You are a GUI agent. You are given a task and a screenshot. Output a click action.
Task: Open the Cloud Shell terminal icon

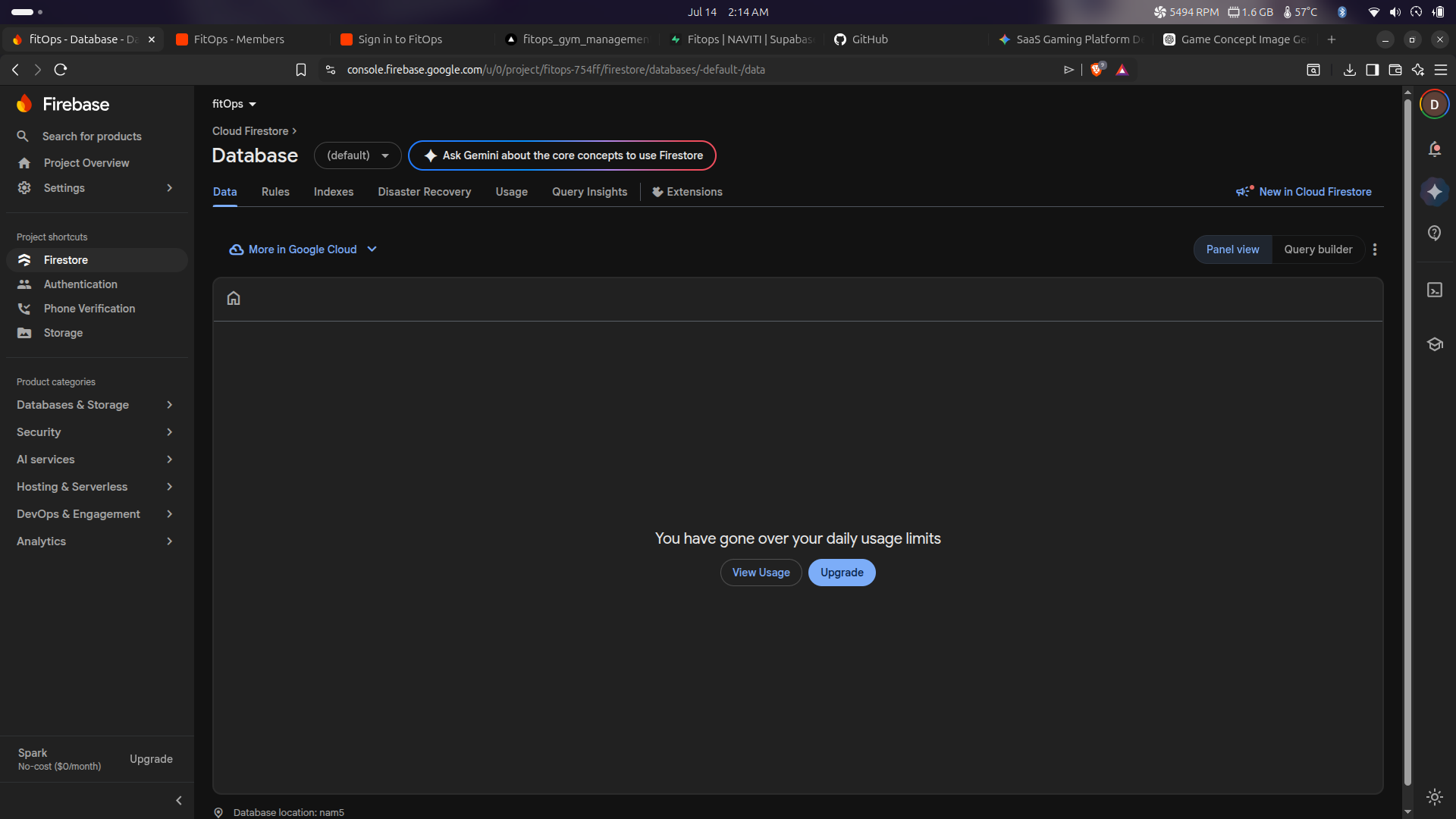point(1435,290)
